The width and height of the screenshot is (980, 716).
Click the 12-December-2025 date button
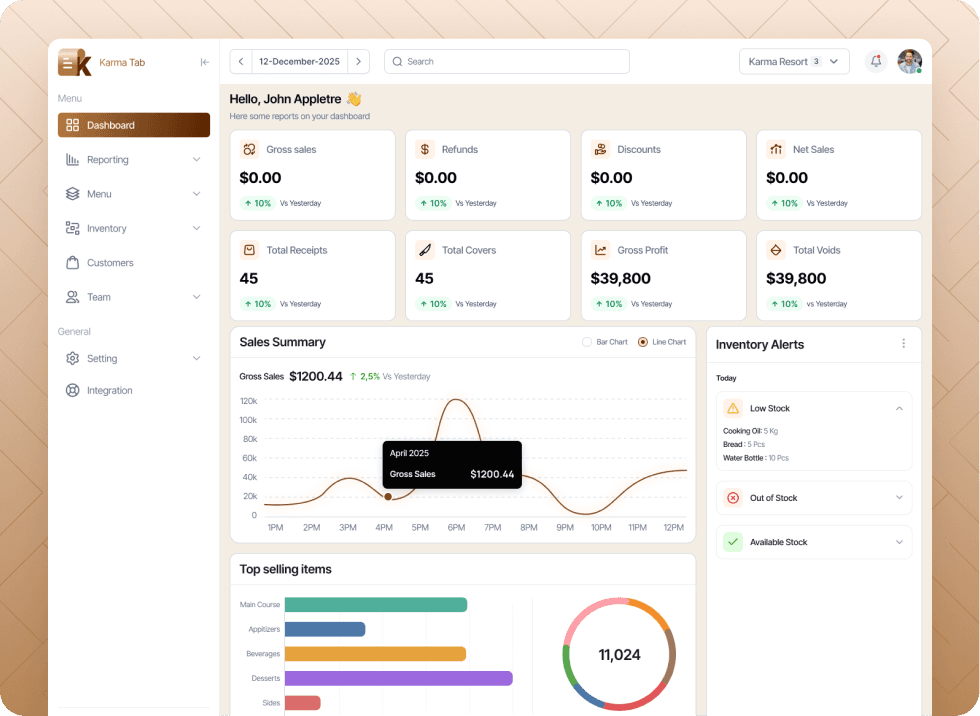[x=299, y=61]
